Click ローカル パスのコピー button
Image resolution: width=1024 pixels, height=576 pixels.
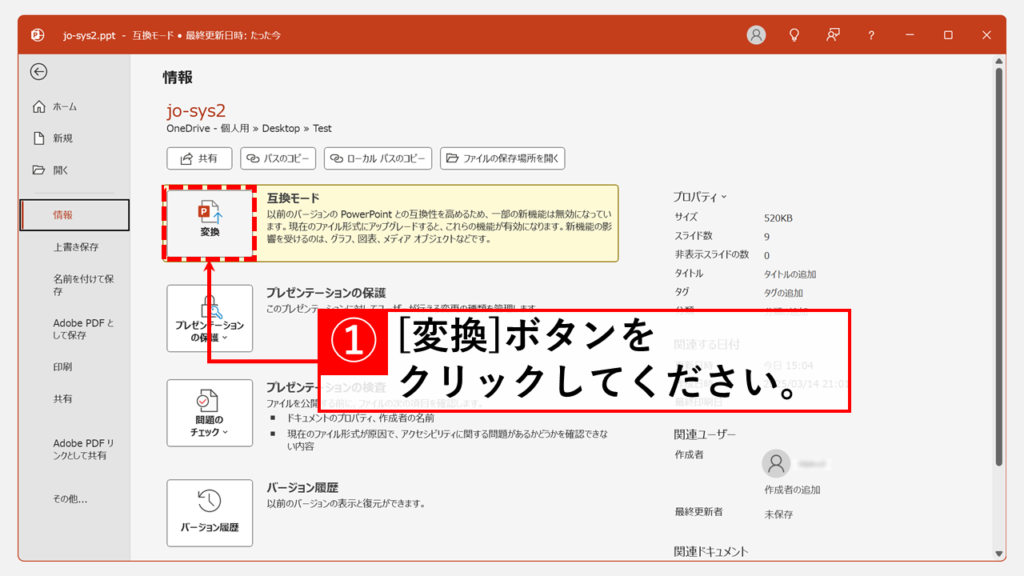point(378,158)
